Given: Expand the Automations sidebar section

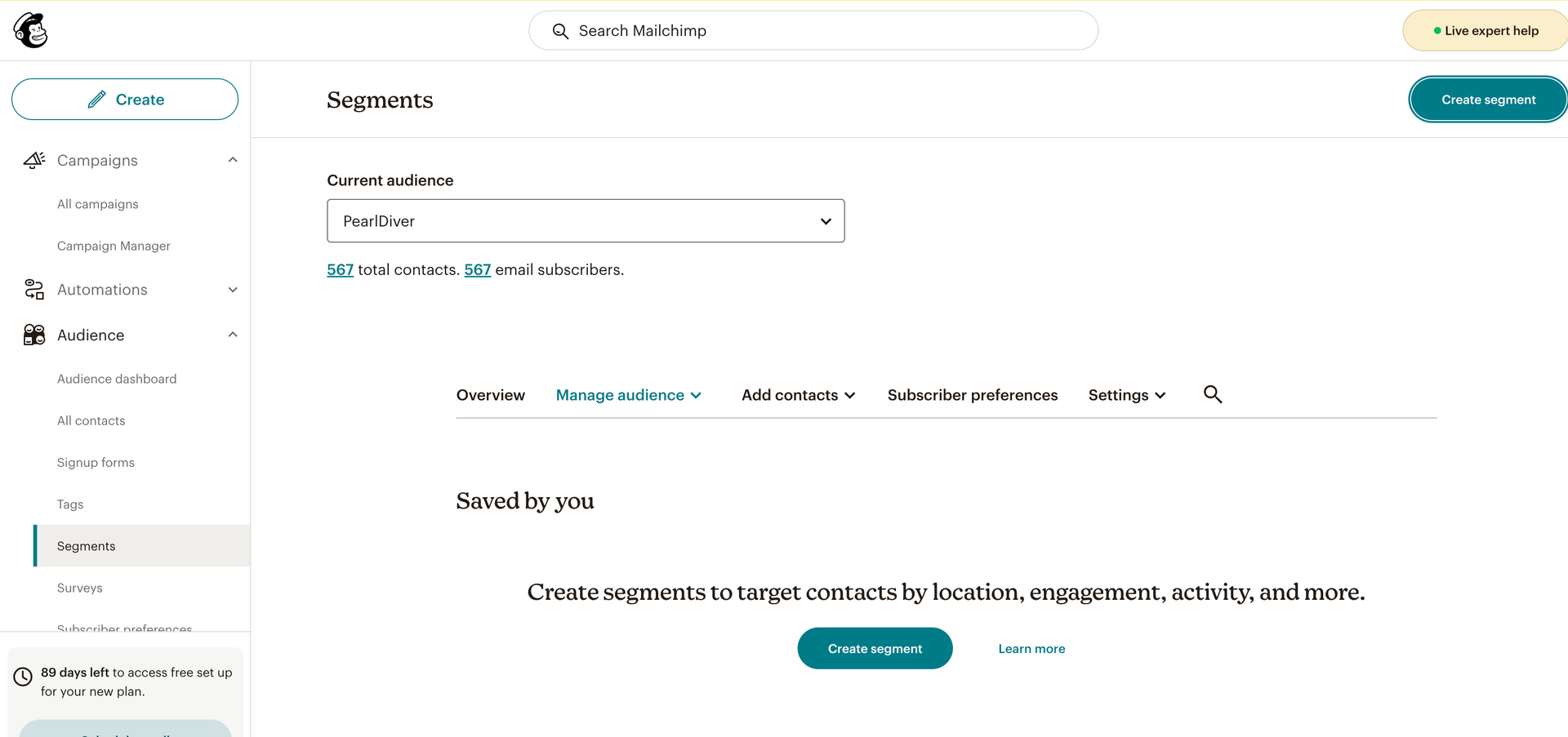Looking at the screenshot, I should [x=233, y=290].
